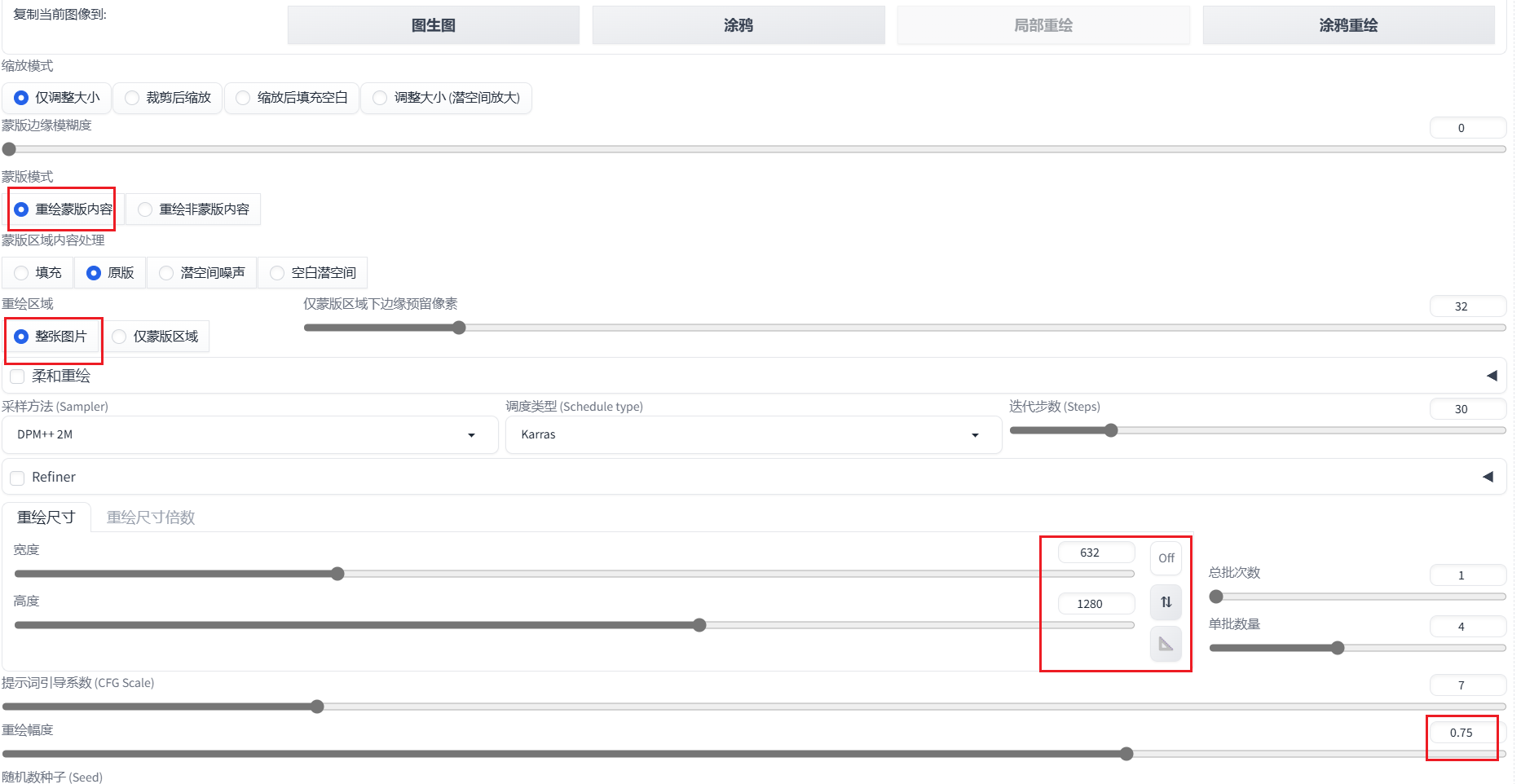
Task: Switch to the 重绘尺寸 tab
Action: [46, 518]
